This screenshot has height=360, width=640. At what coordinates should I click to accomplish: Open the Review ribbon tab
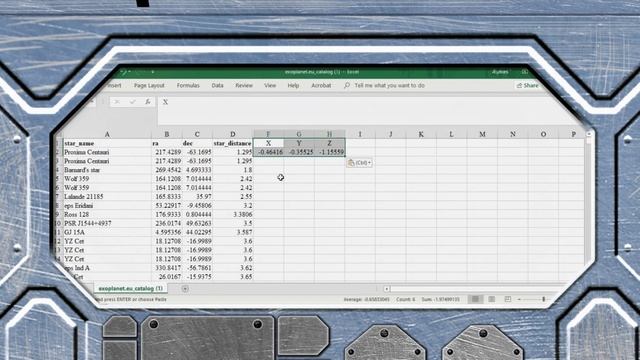coord(244,85)
